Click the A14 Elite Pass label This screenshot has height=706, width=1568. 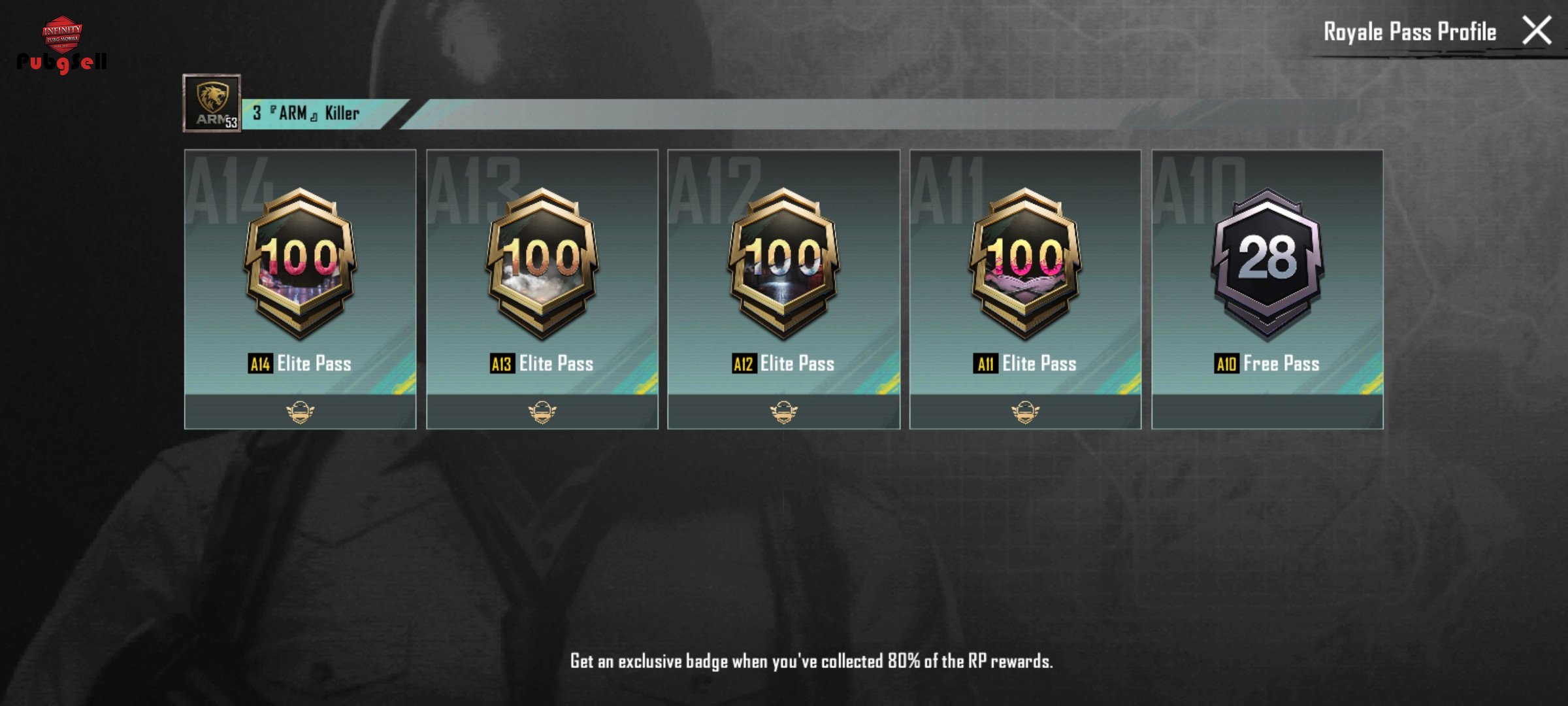coord(300,363)
